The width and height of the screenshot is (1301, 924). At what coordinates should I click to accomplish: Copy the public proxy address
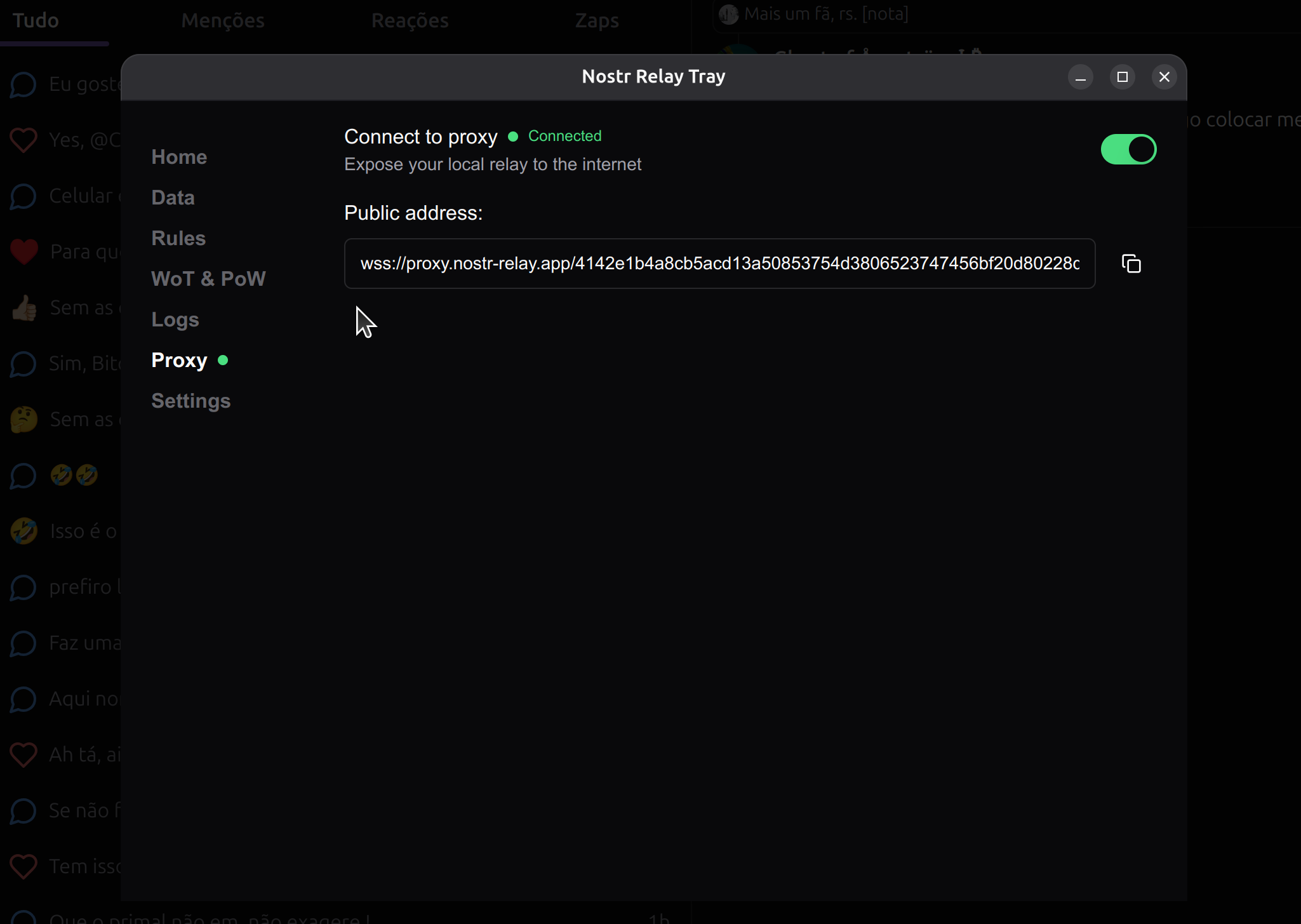1131,264
